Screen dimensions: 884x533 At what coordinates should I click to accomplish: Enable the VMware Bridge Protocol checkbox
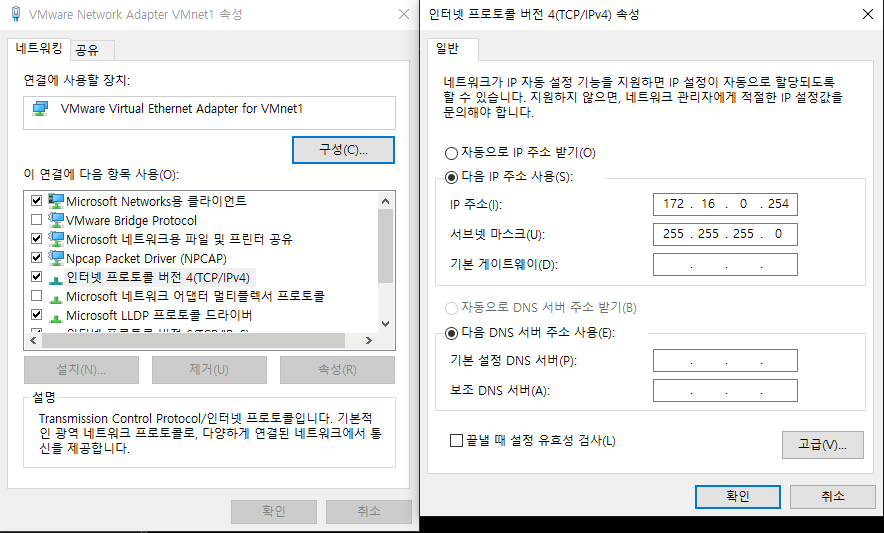click(x=37, y=219)
